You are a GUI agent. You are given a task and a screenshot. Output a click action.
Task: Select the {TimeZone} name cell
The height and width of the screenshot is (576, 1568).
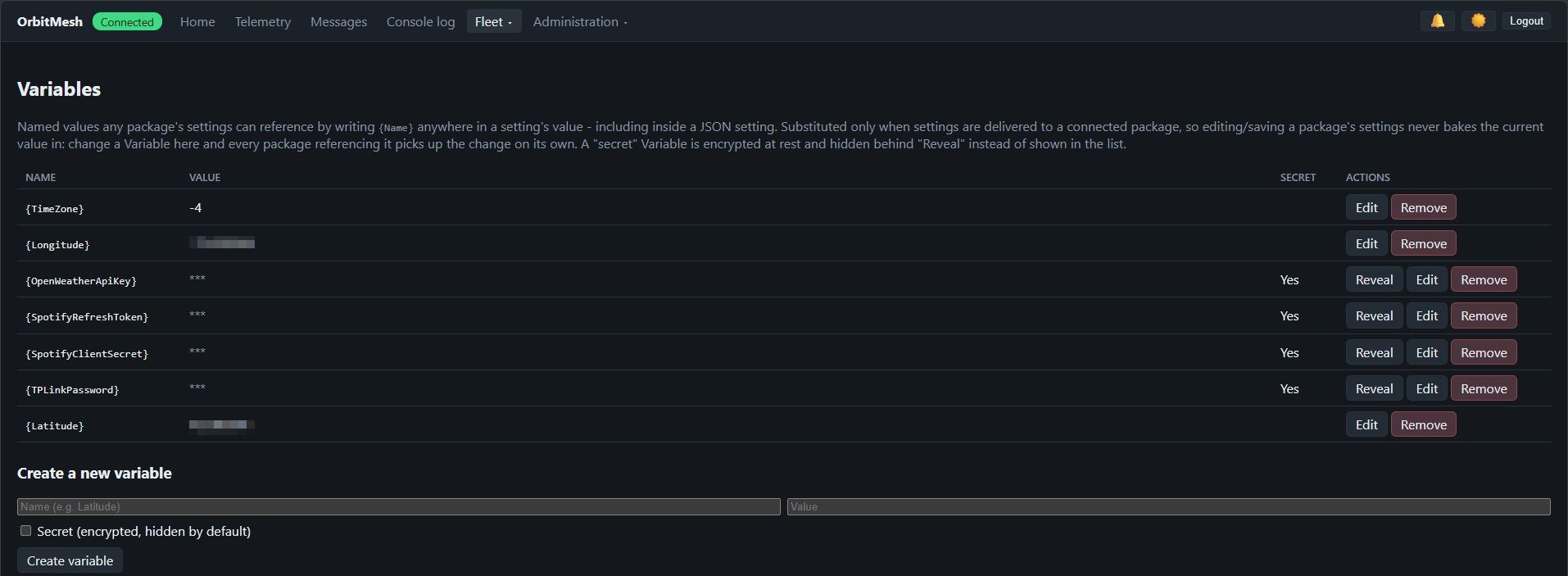[x=55, y=209]
